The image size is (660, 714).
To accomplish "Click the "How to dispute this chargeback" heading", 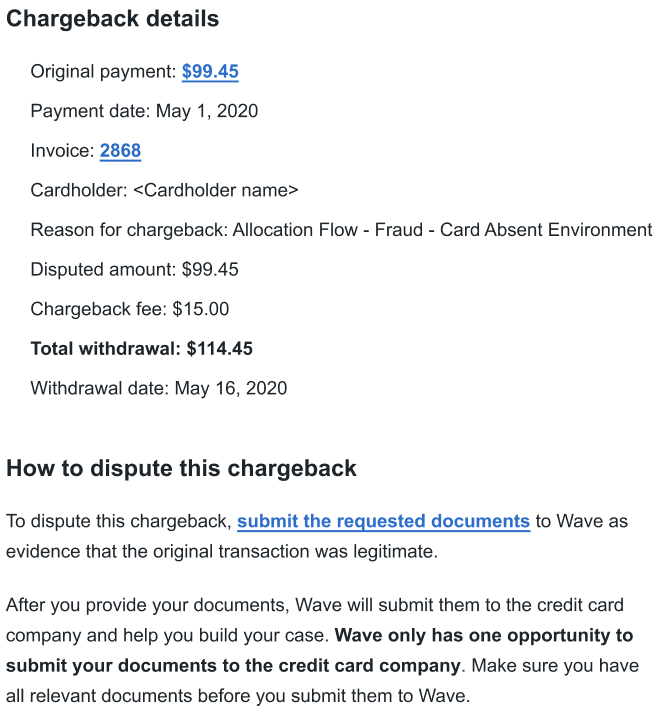I will [x=181, y=468].
